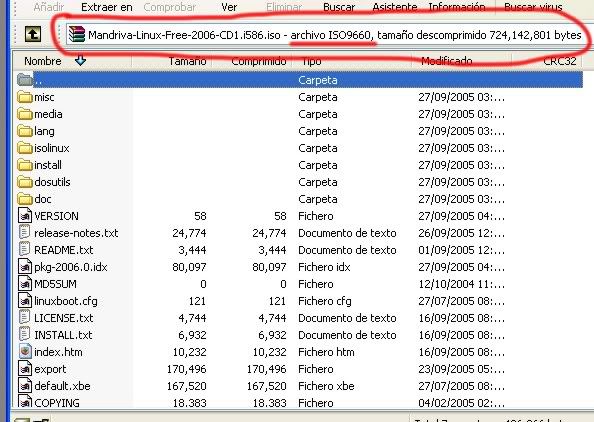
Task: Open the Asistente toolbar button
Action: click(x=395, y=7)
